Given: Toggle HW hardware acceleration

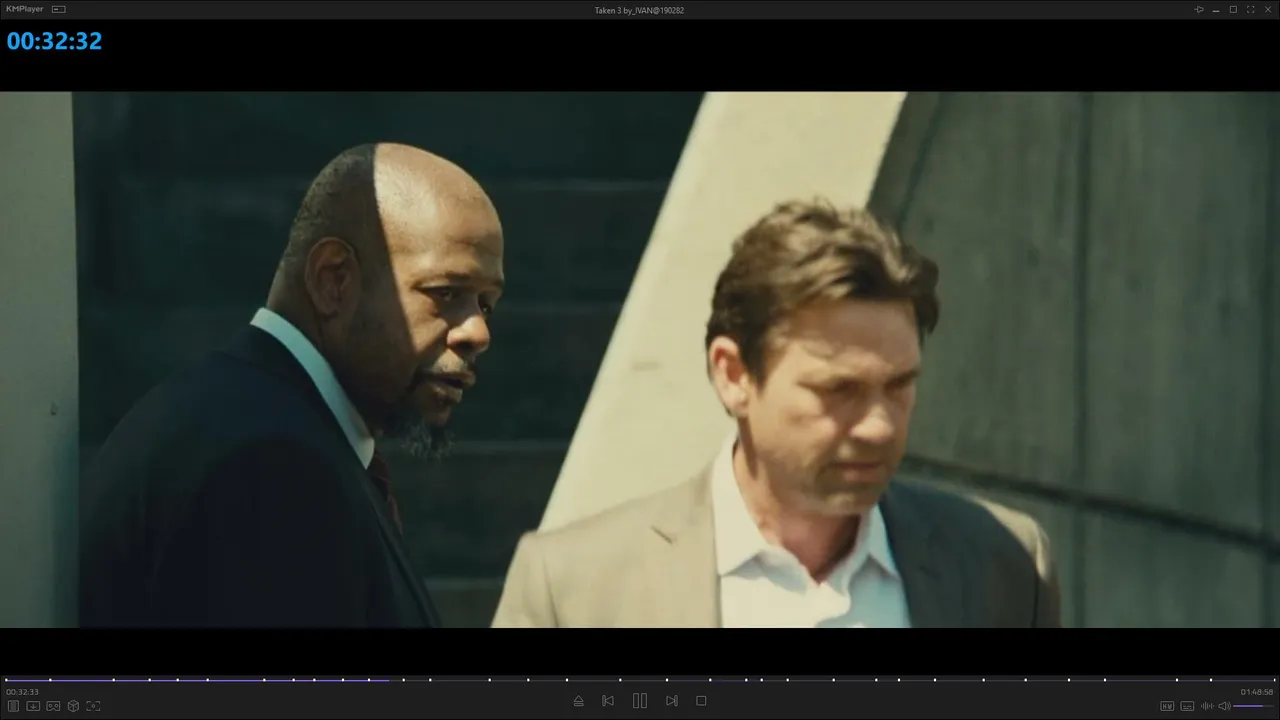Looking at the screenshot, I should [1167, 706].
